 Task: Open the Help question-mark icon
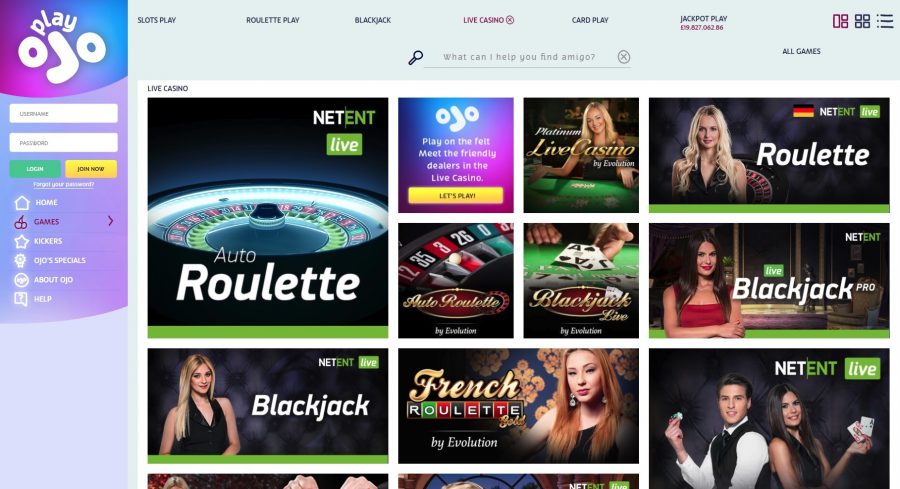click(21, 299)
